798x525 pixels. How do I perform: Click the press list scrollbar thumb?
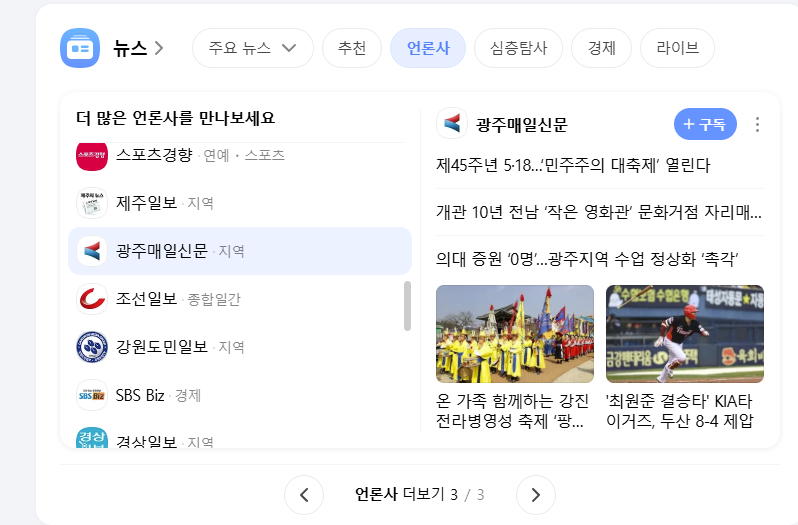click(x=407, y=306)
